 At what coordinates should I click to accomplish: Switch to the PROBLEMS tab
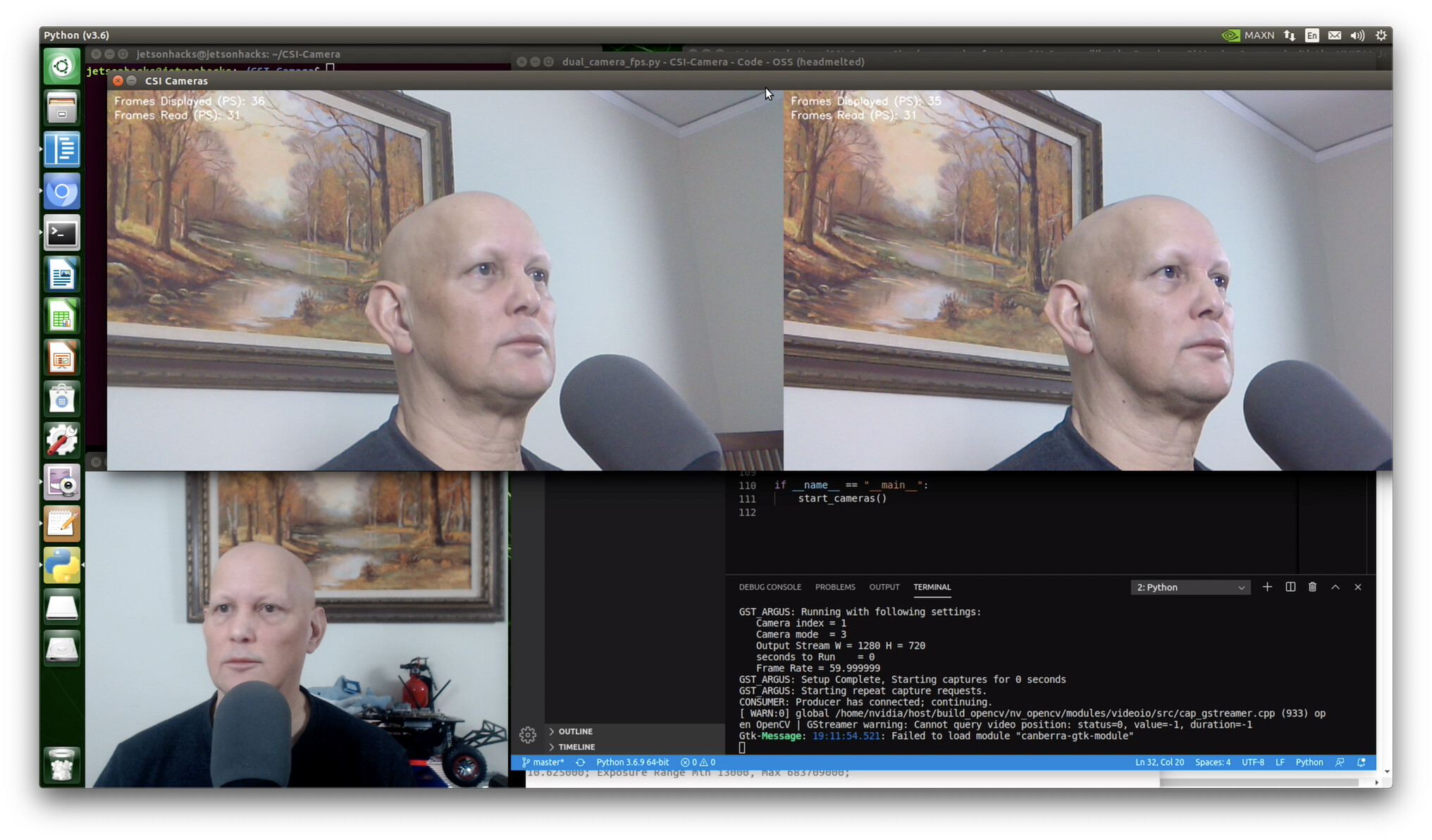834,587
